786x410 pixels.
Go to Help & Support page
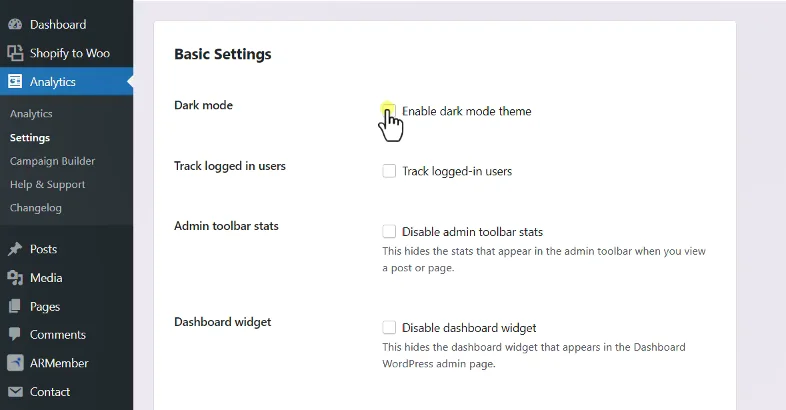coord(48,184)
